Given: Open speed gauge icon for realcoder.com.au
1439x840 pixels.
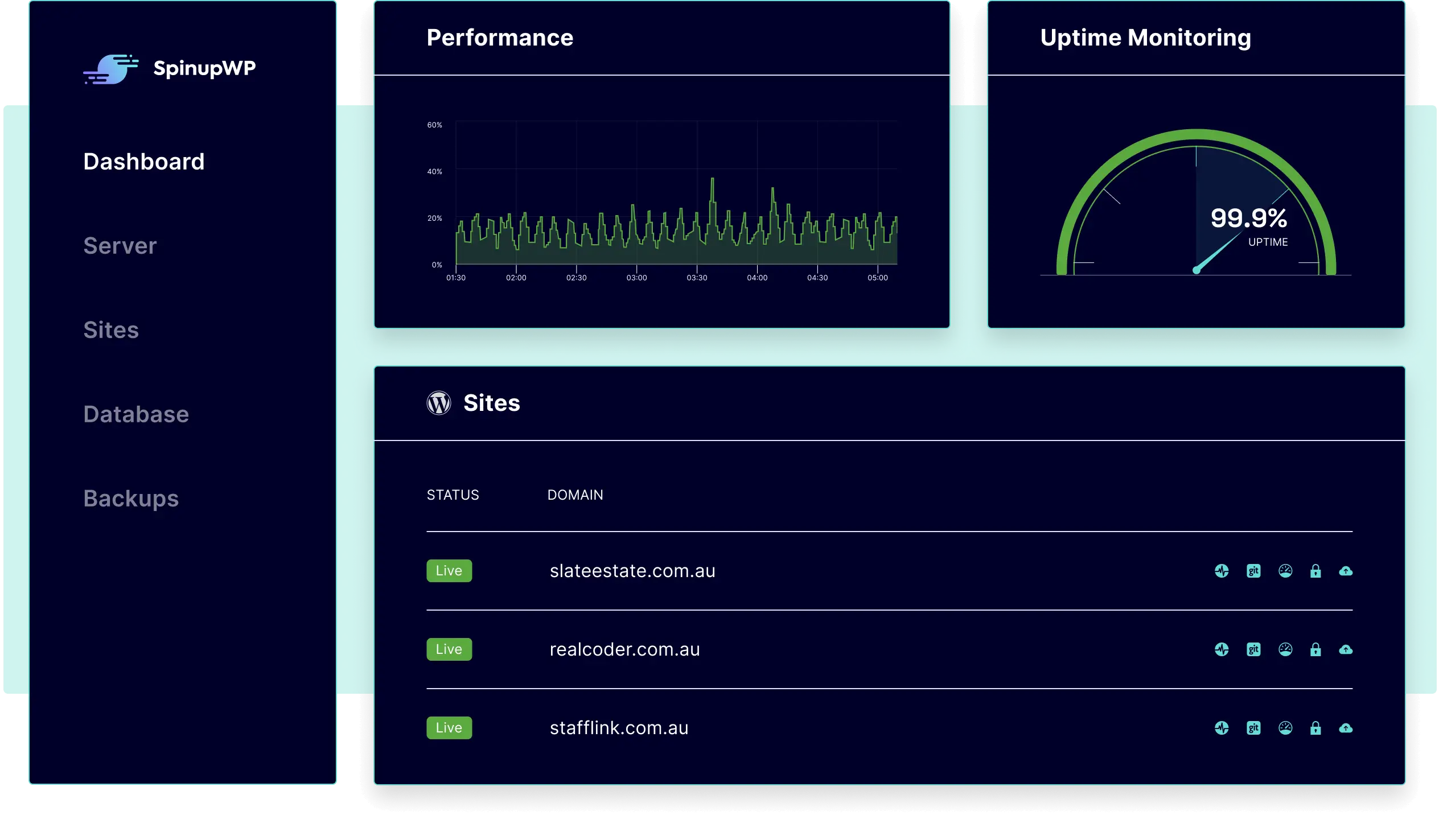Looking at the screenshot, I should coord(1285,649).
